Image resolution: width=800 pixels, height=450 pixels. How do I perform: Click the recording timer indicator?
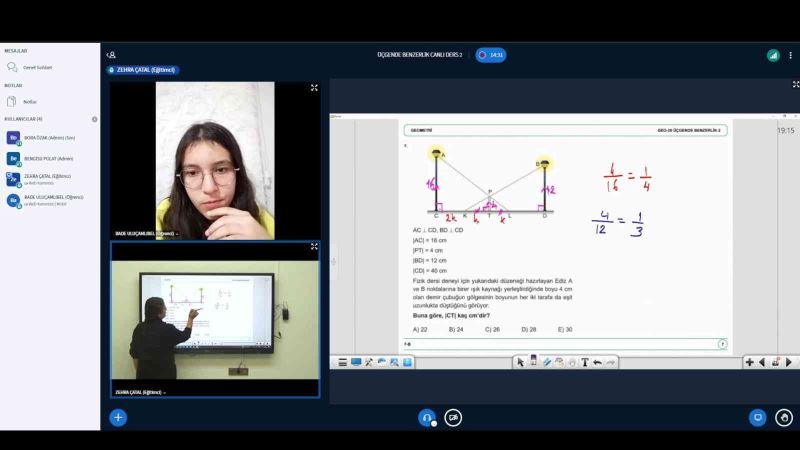491,55
